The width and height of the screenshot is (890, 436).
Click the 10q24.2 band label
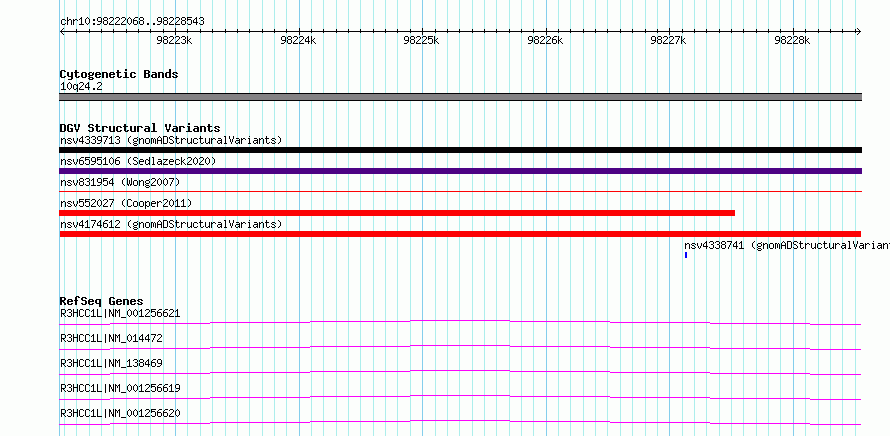[81, 87]
